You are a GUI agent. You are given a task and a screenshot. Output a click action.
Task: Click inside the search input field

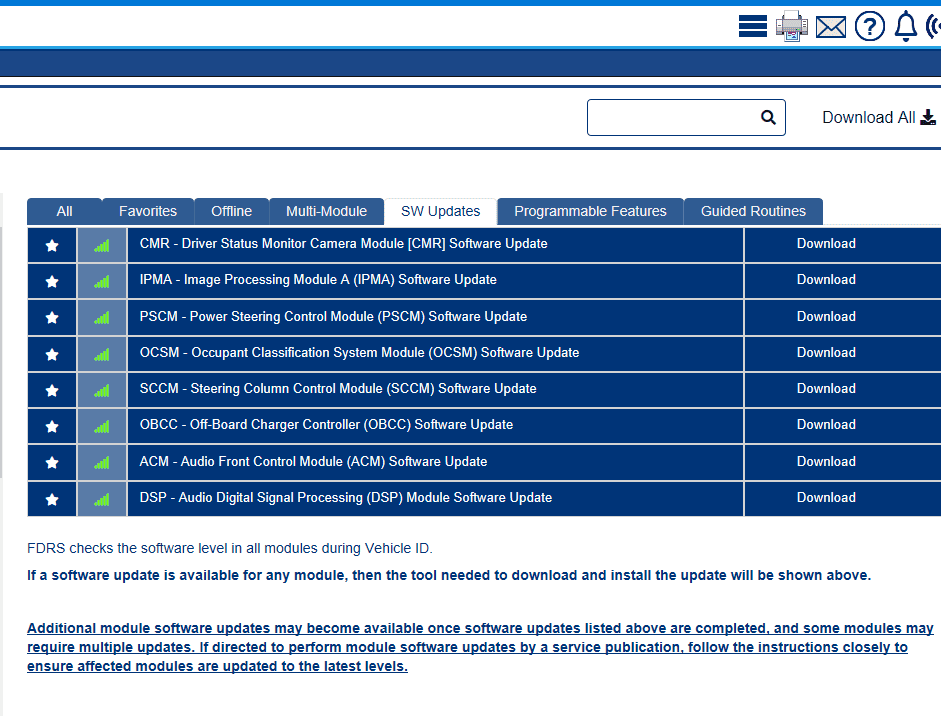click(672, 117)
